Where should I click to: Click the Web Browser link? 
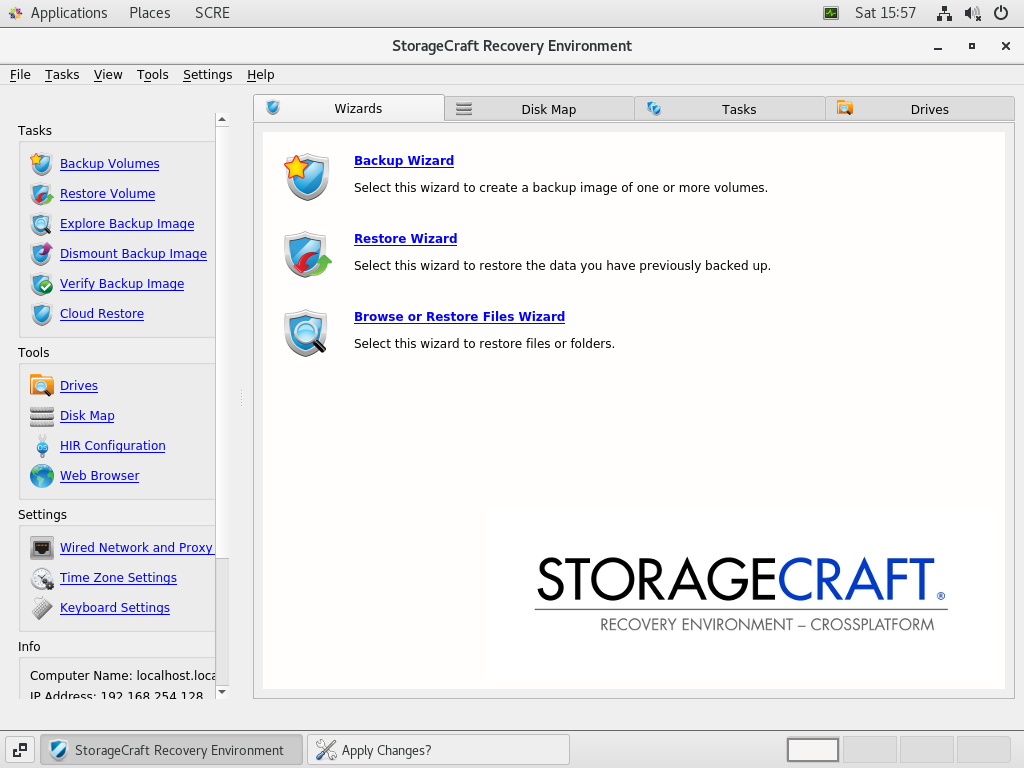click(100, 475)
